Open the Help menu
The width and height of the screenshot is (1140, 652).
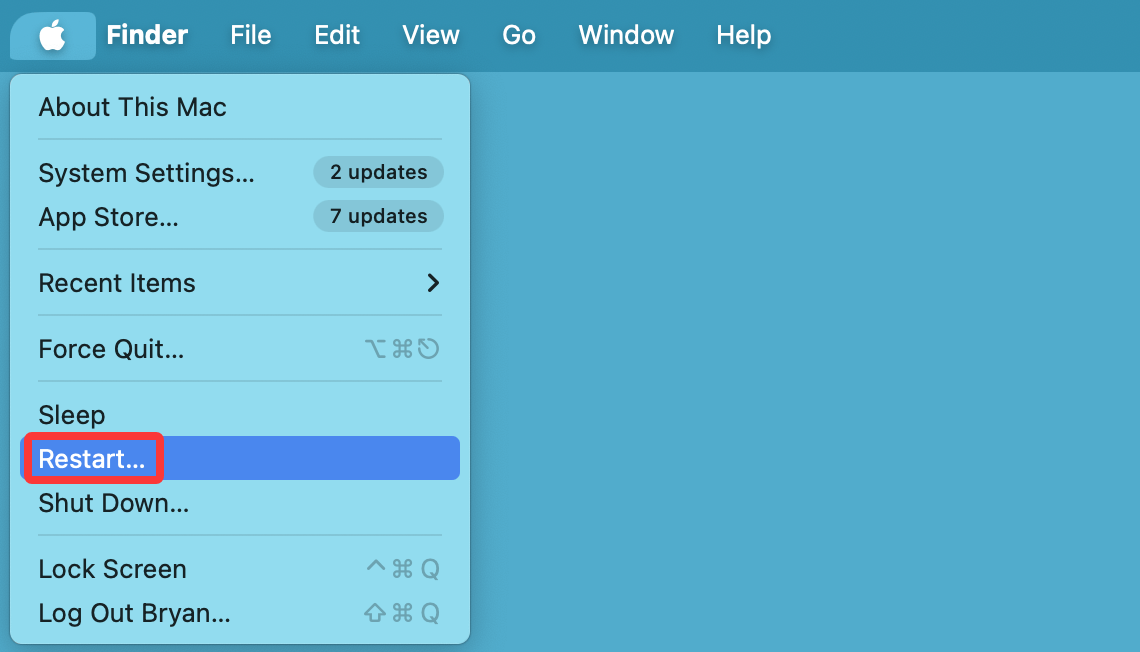tap(743, 35)
